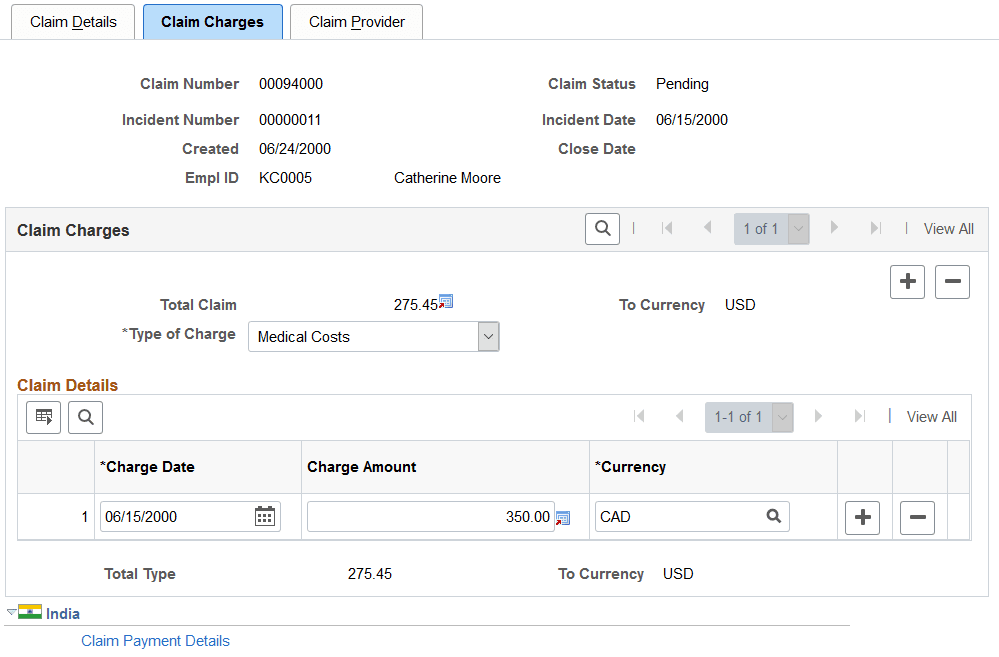Click View All in Claim Charges header
This screenshot has height=657, width=999.
click(947, 229)
